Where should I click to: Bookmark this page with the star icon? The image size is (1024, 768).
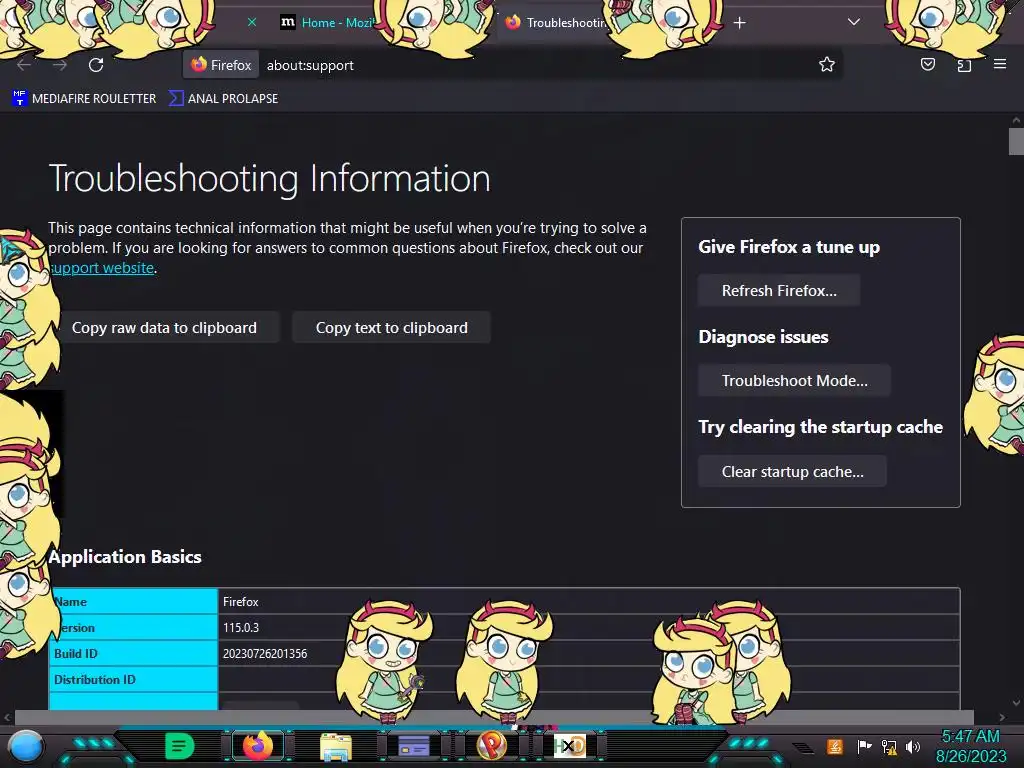point(827,64)
